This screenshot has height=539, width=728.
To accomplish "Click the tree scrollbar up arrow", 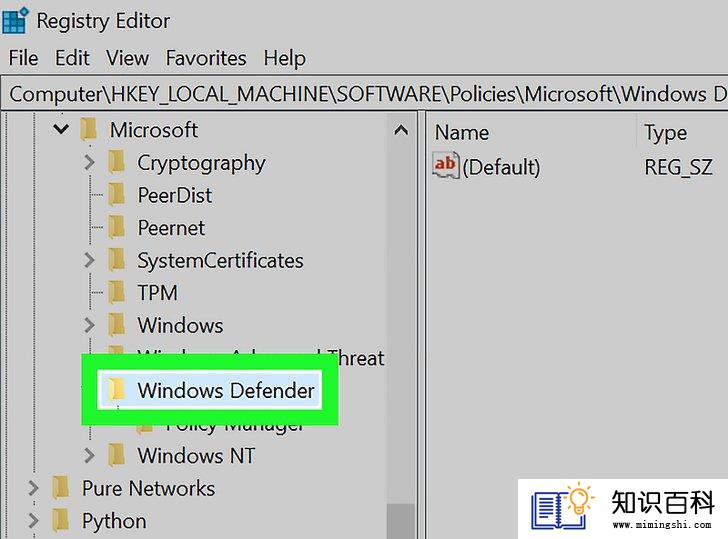I will pyautogui.click(x=401, y=130).
